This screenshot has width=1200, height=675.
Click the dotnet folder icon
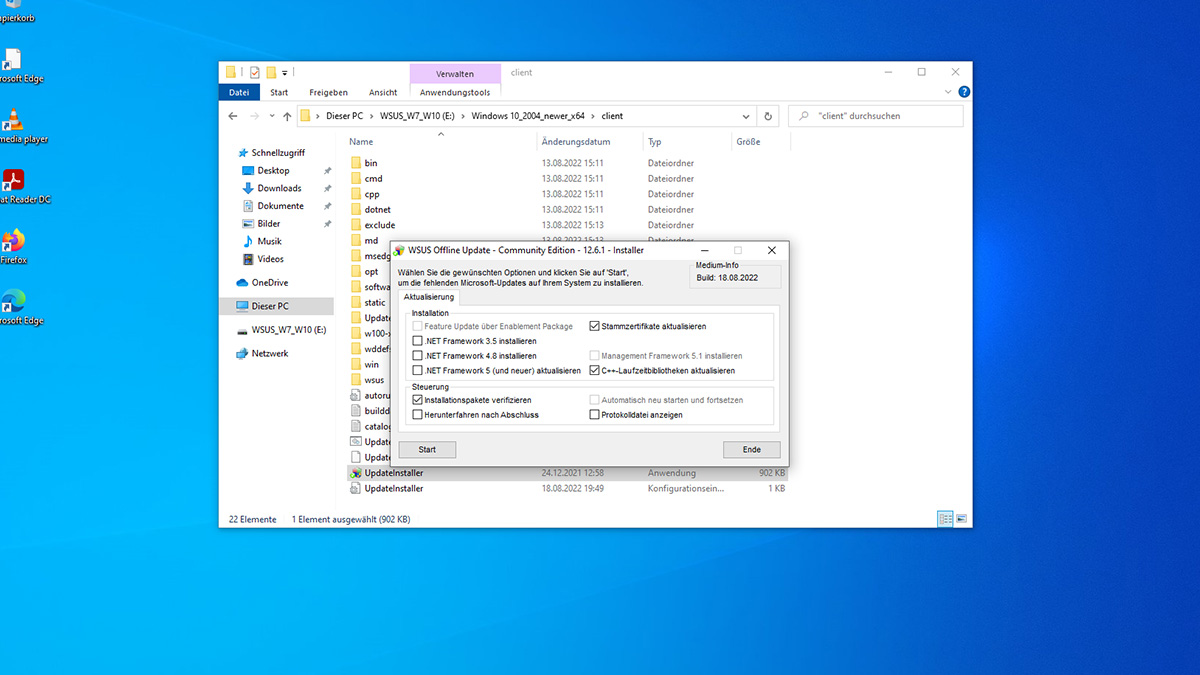356,210
